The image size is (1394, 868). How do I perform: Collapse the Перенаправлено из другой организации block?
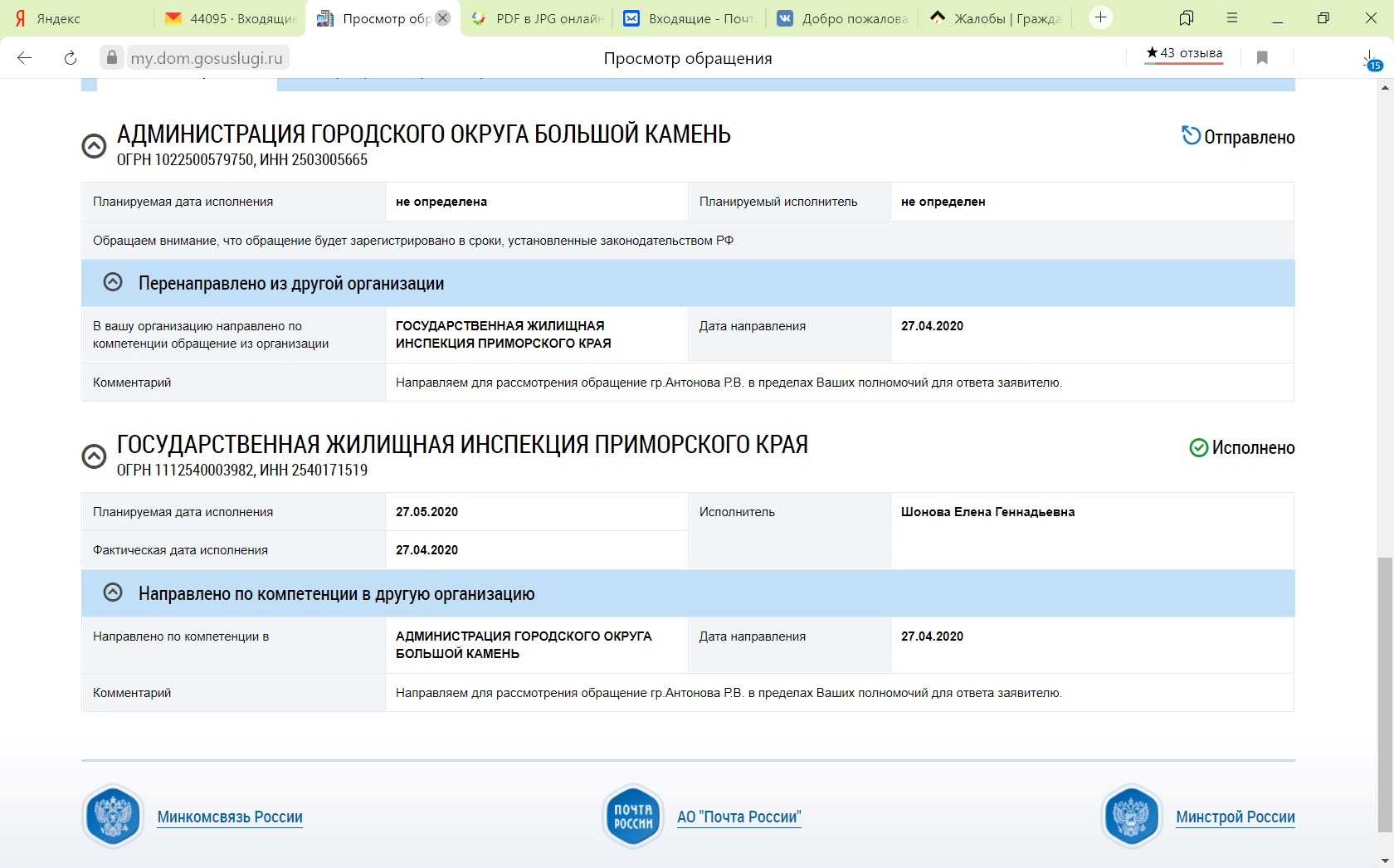pos(113,283)
